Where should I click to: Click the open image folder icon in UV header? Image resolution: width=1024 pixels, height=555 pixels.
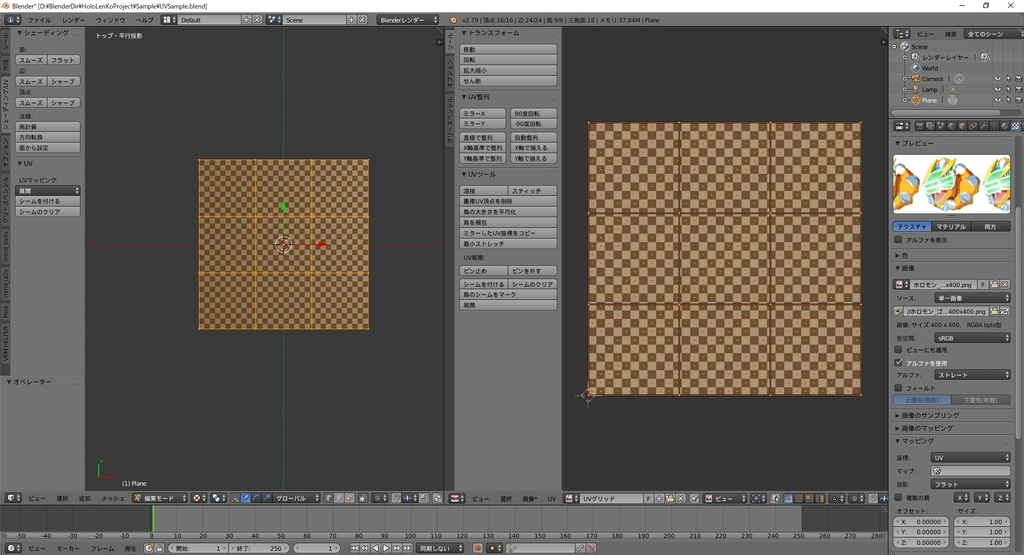[670, 498]
